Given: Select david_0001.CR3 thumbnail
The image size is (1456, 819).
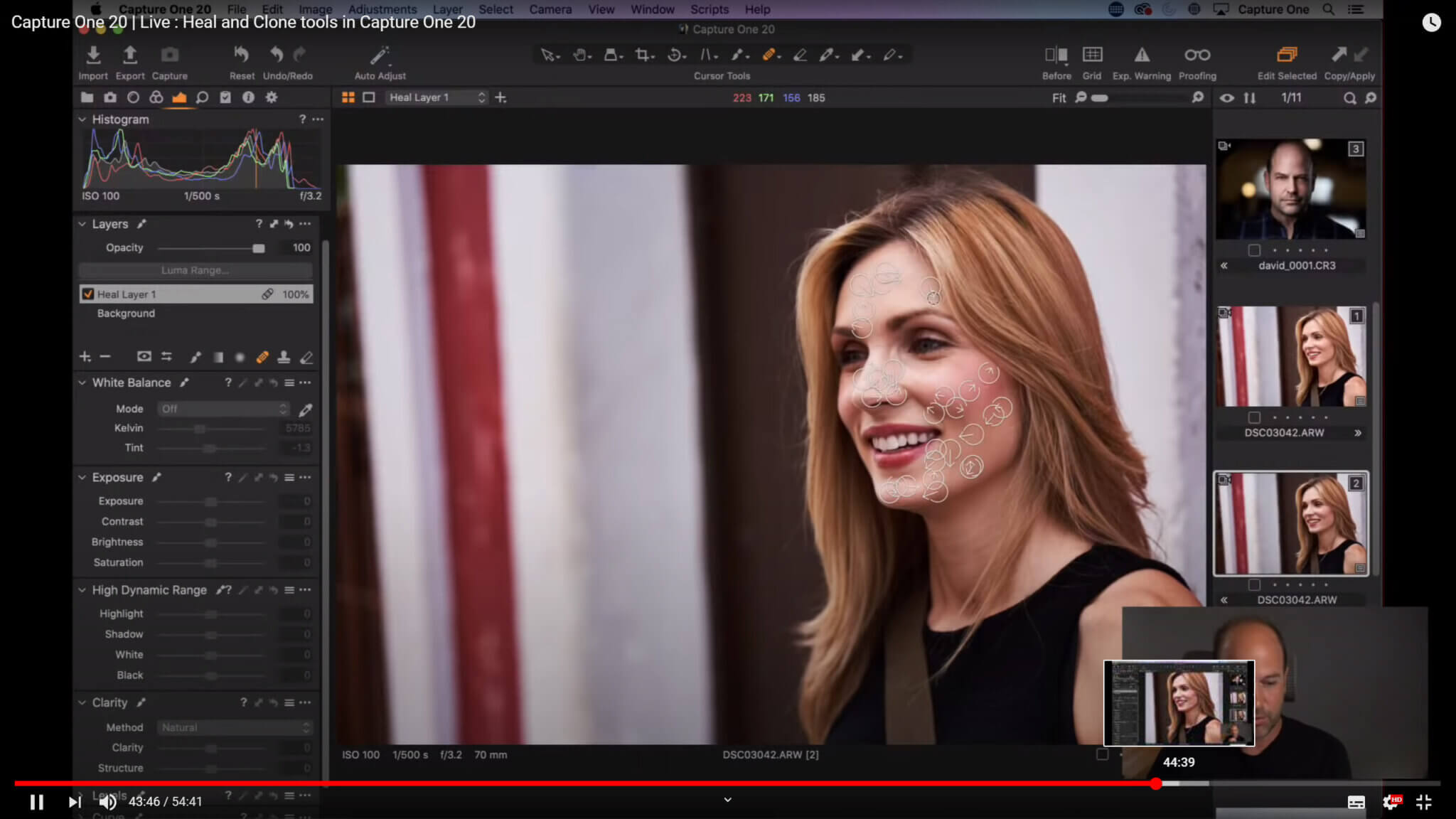Looking at the screenshot, I should (1290, 189).
